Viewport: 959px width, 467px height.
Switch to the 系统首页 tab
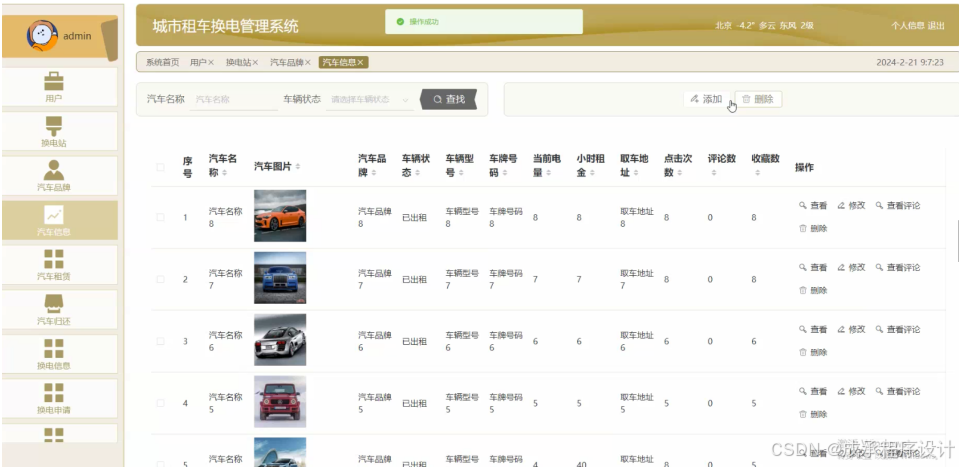pos(162,62)
